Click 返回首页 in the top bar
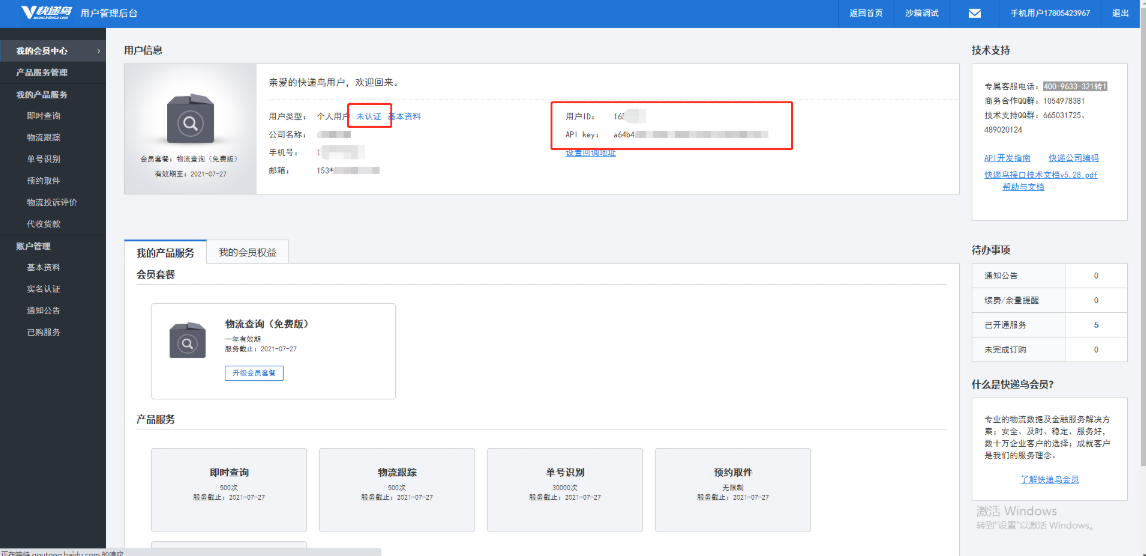The image size is (1146, 556). [x=866, y=13]
